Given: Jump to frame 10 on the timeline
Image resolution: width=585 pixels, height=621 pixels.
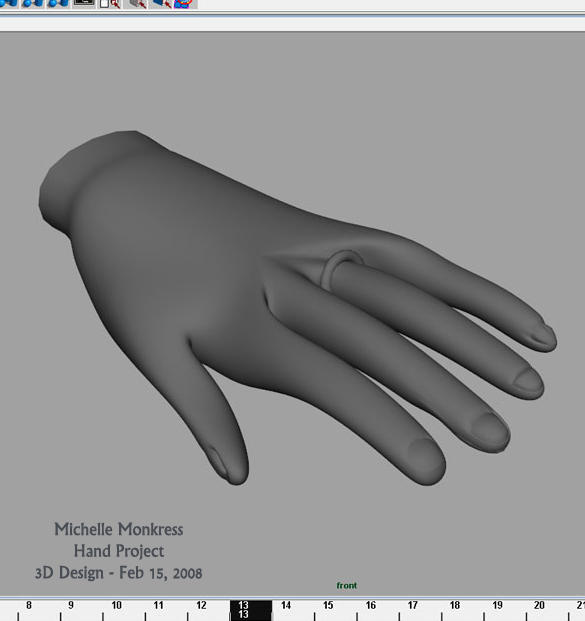Looking at the screenshot, I should [x=116, y=605].
